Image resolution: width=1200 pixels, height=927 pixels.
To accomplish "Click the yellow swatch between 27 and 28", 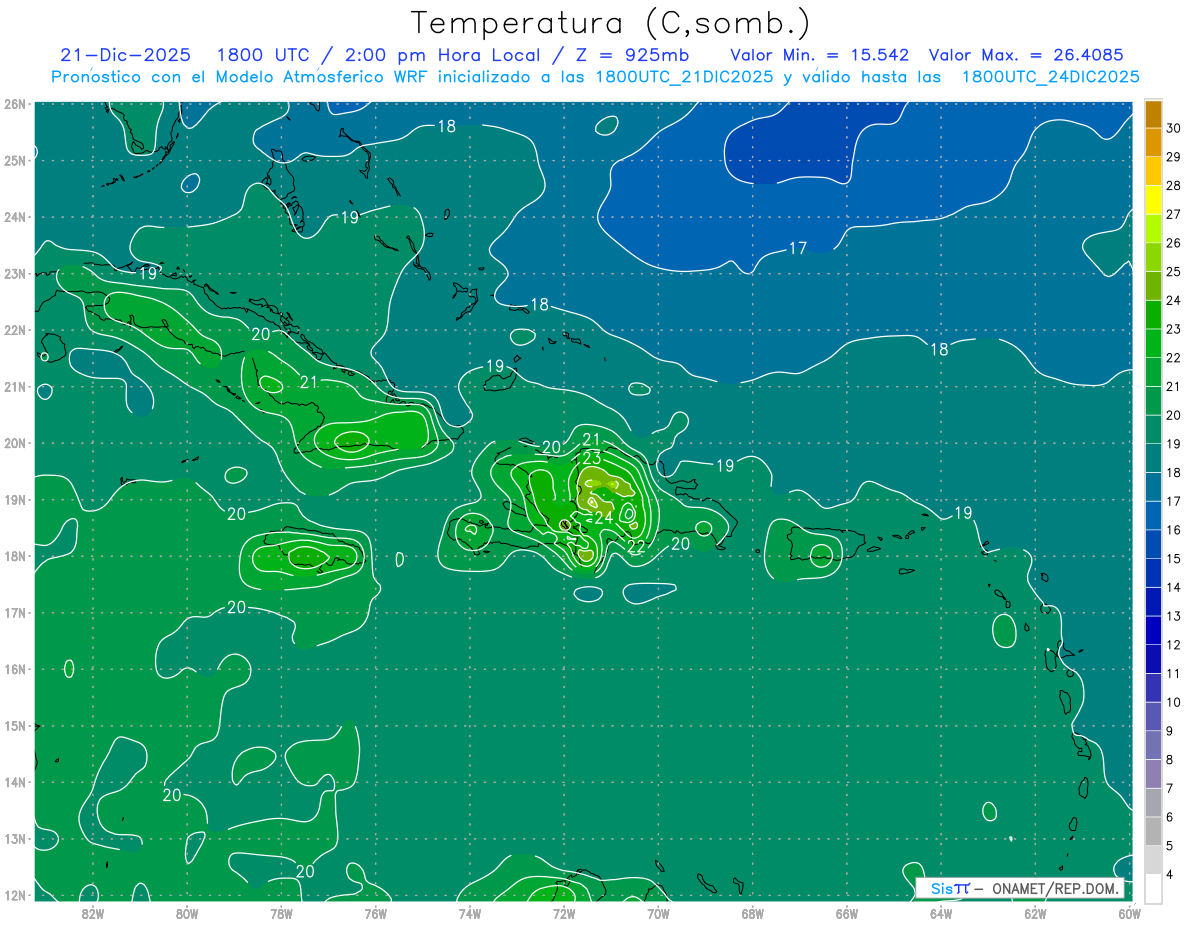I will (1153, 200).
